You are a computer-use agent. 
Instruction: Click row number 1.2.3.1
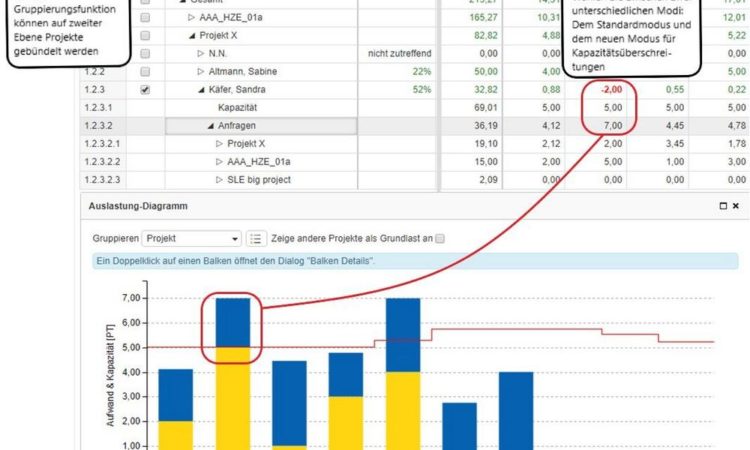point(98,108)
